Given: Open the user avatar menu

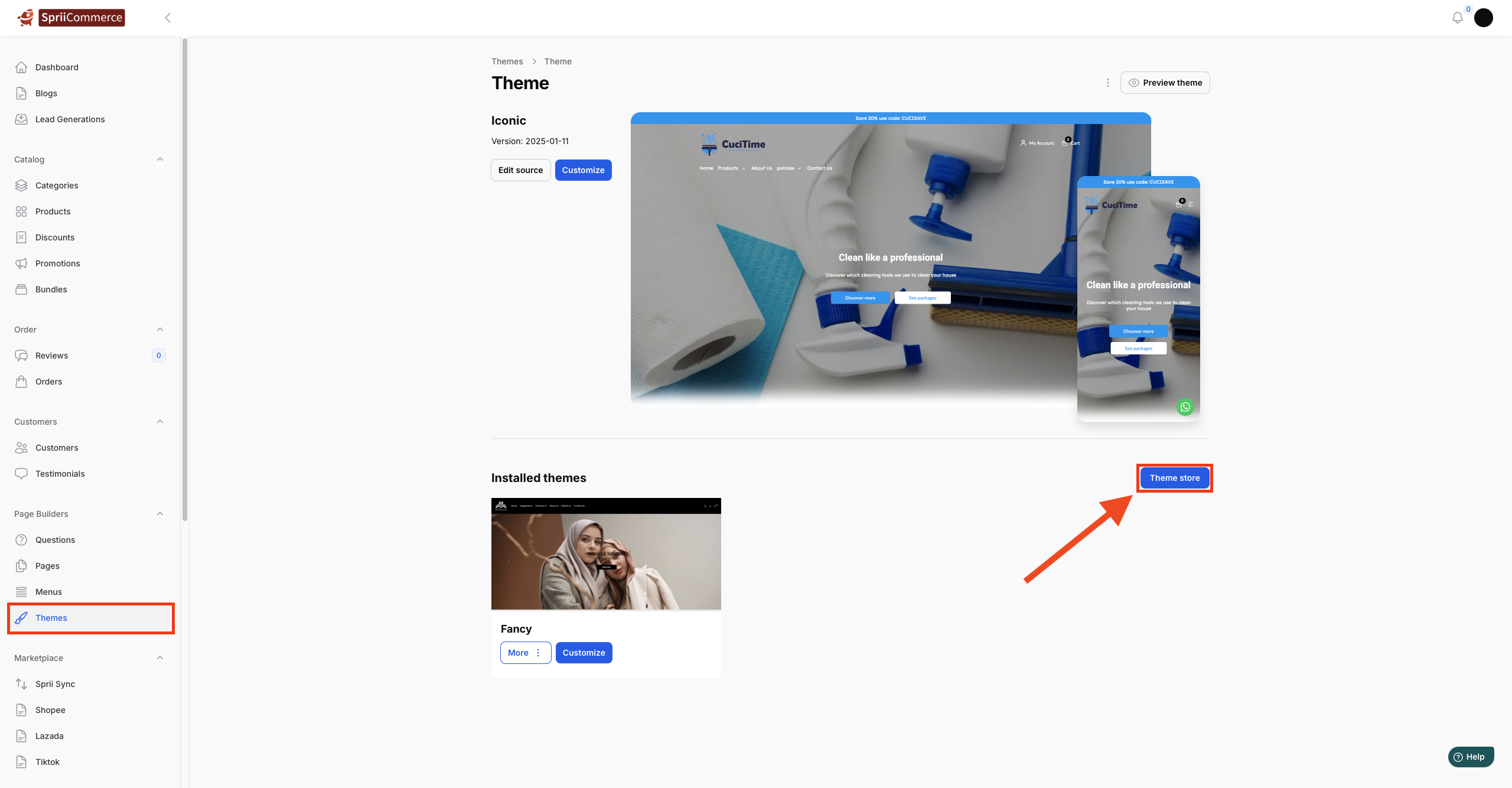Looking at the screenshot, I should [1483, 18].
